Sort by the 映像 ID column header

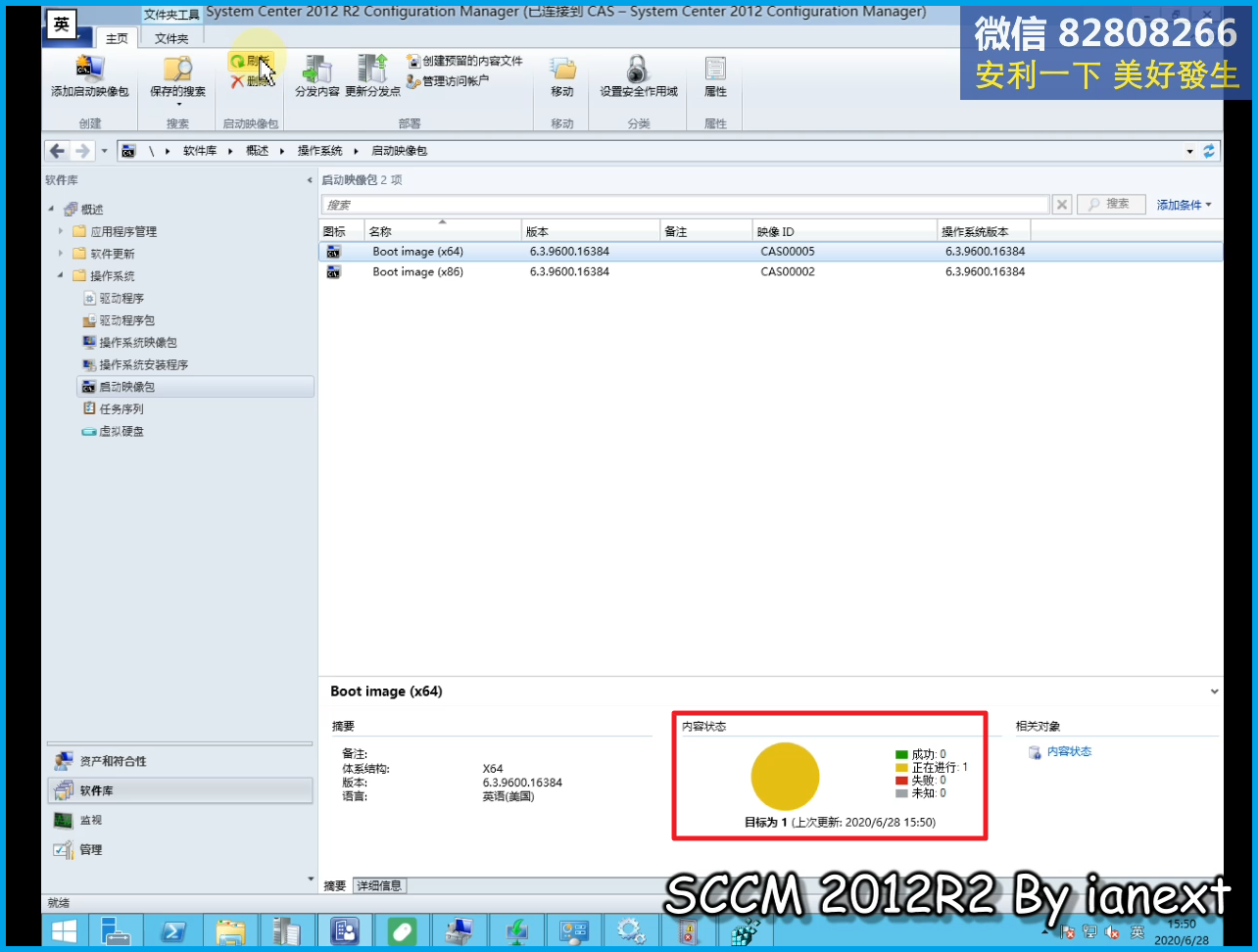coord(845,231)
